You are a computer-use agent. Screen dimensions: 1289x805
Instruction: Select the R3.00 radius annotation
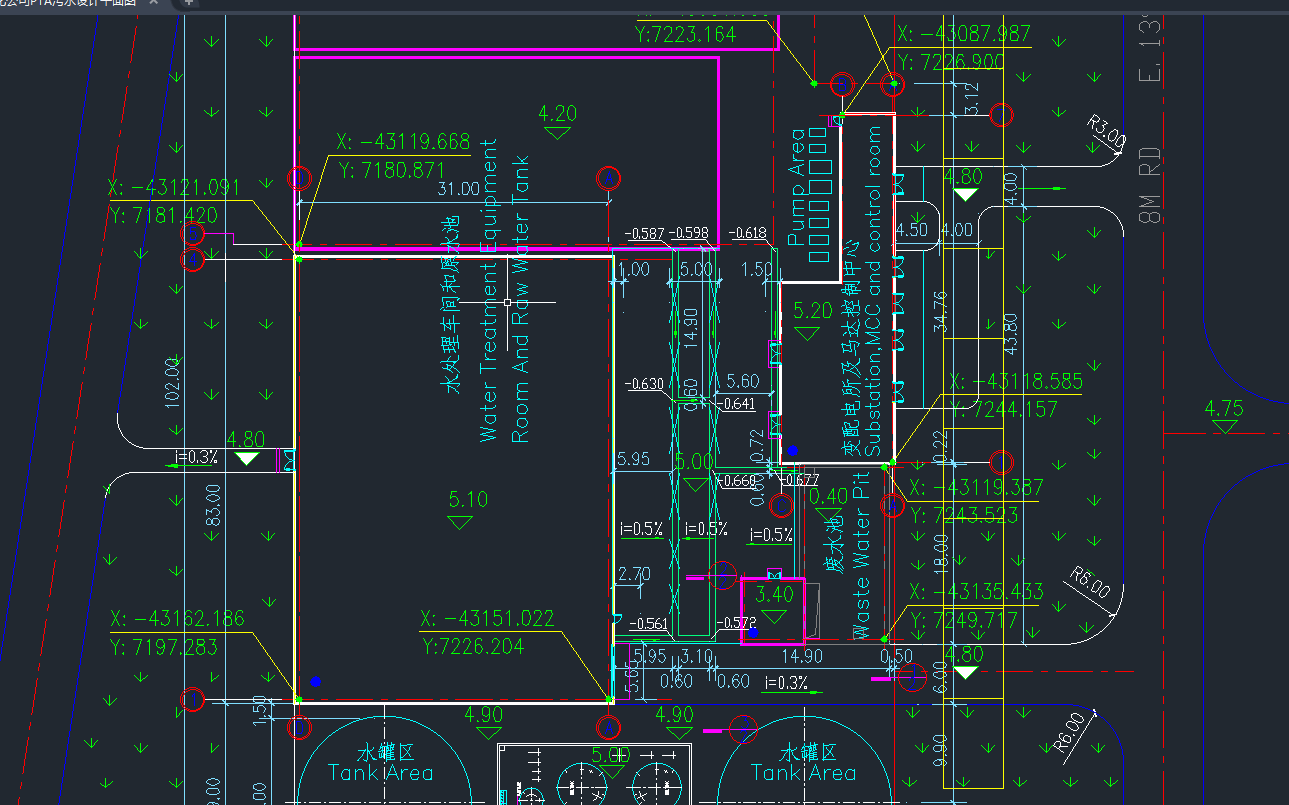point(1107,131)
